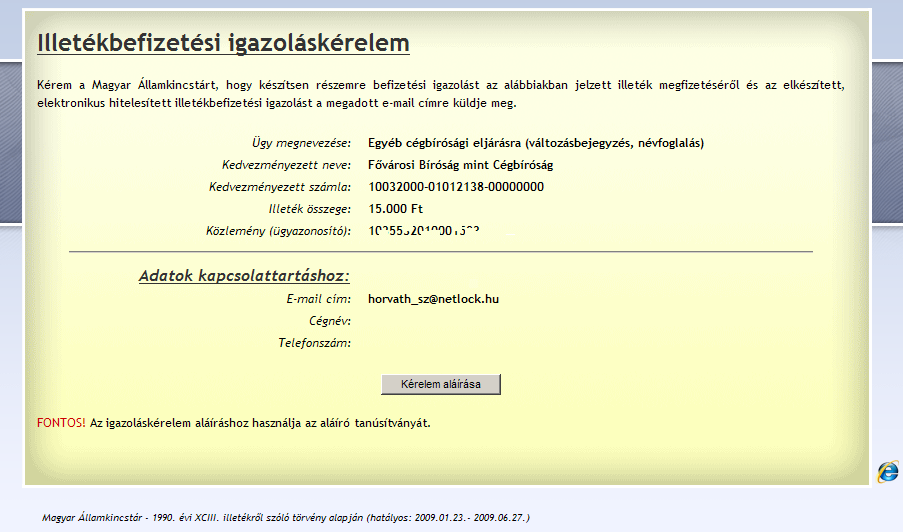Click the Kedvezményezett számla label
This screenshot has width=903, height=532.
(279, 187)
